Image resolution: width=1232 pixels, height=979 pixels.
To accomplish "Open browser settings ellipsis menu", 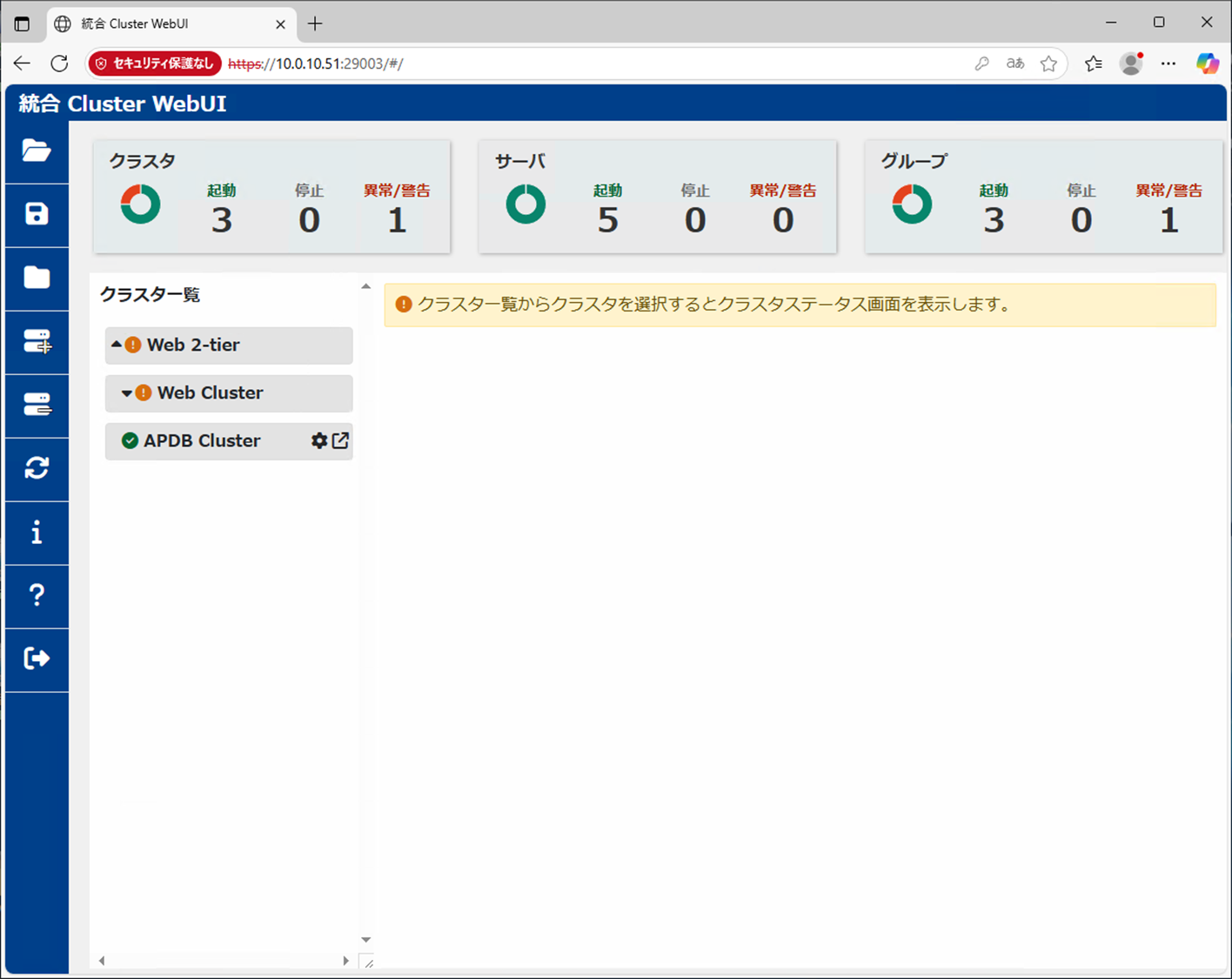I will point(1168,63).
